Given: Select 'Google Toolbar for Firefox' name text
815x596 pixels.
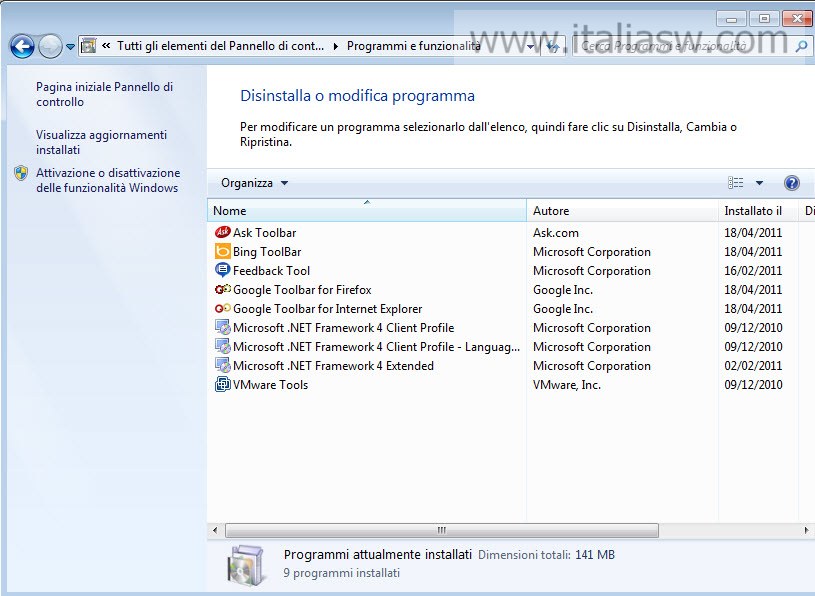Looking at the screenshot, I should pyautogui.click(x=302, y=290).
